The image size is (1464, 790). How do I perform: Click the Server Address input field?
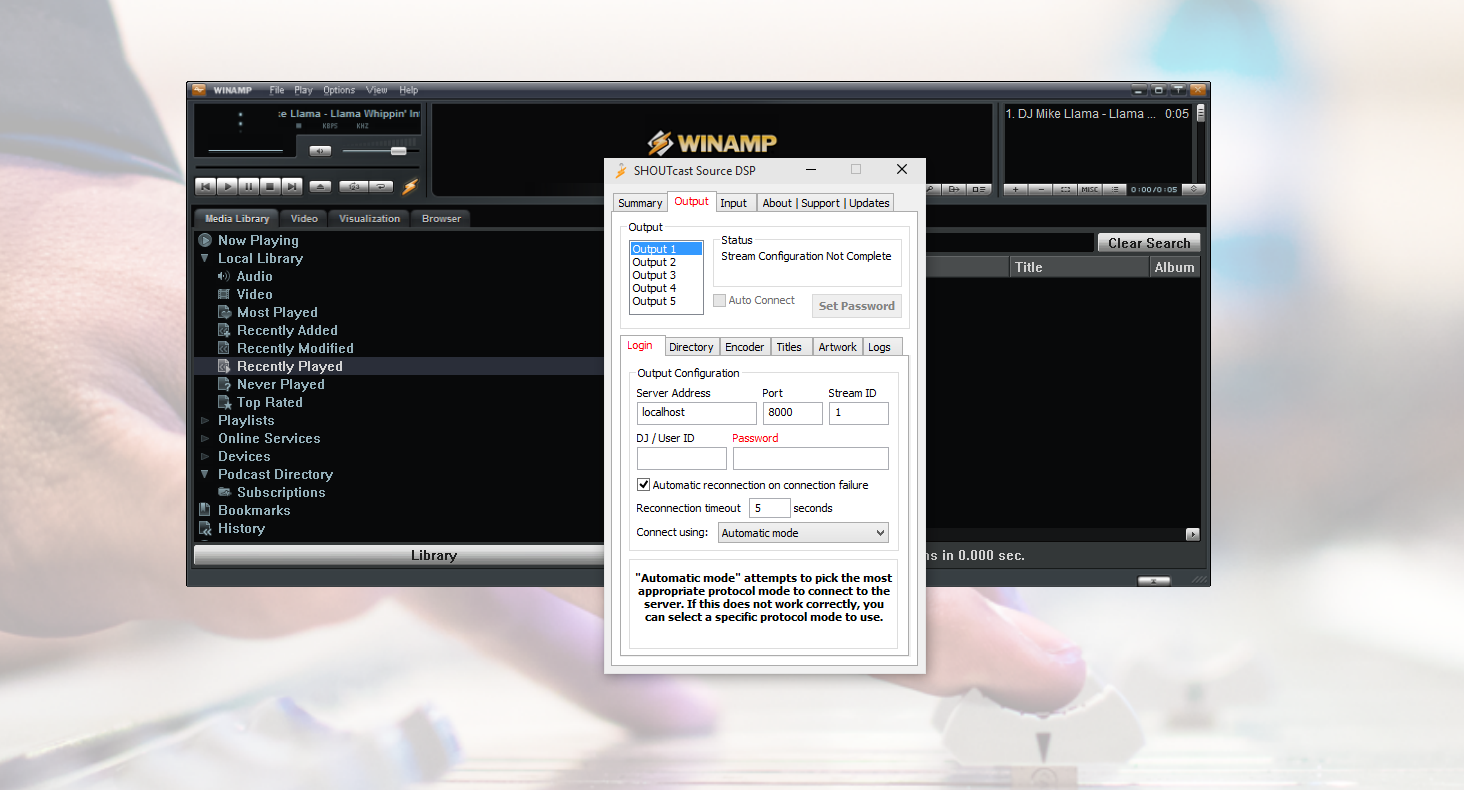click(696, 413)
